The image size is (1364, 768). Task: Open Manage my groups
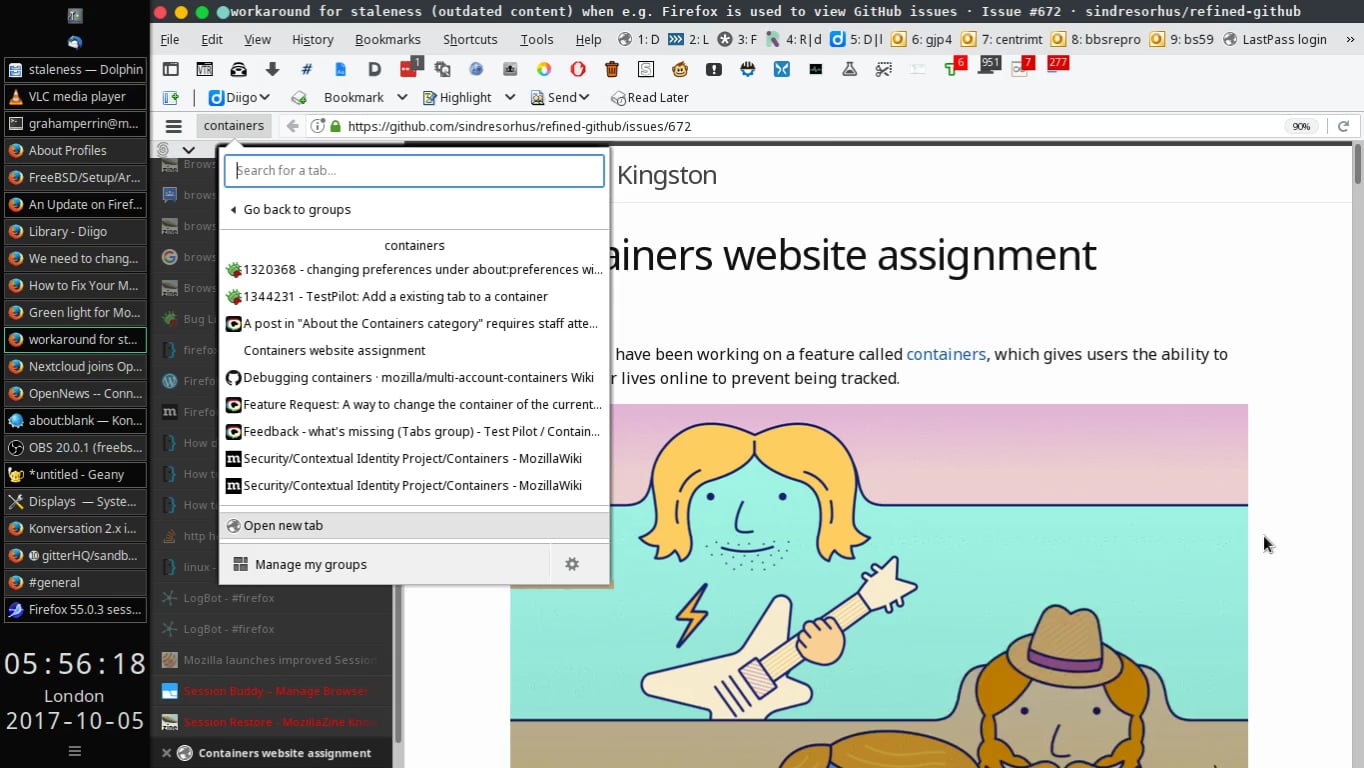pos(385,564)
